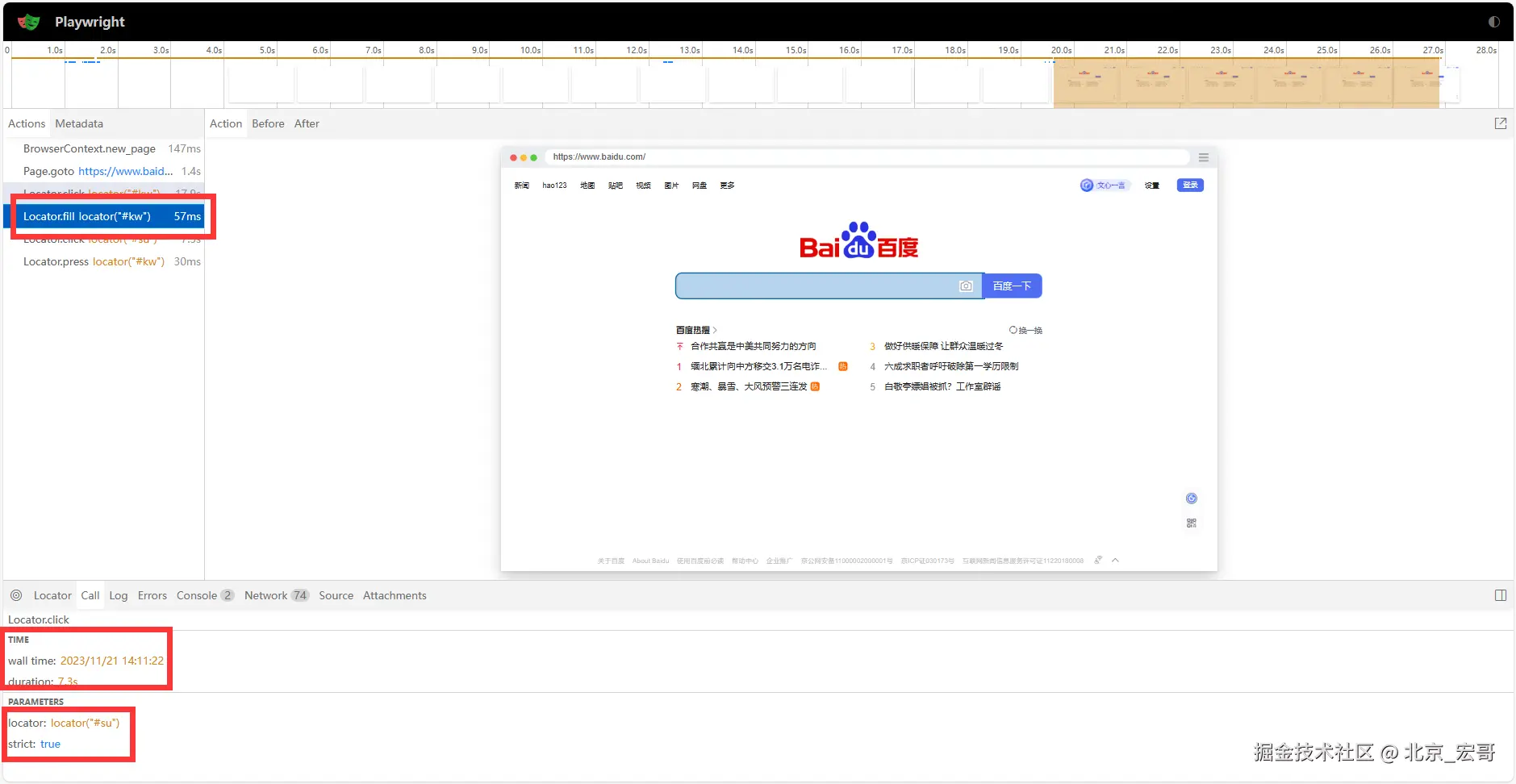Viewport: 1516px width, 784px height.
Task: Open the Network tab
Action: (277, 595)
